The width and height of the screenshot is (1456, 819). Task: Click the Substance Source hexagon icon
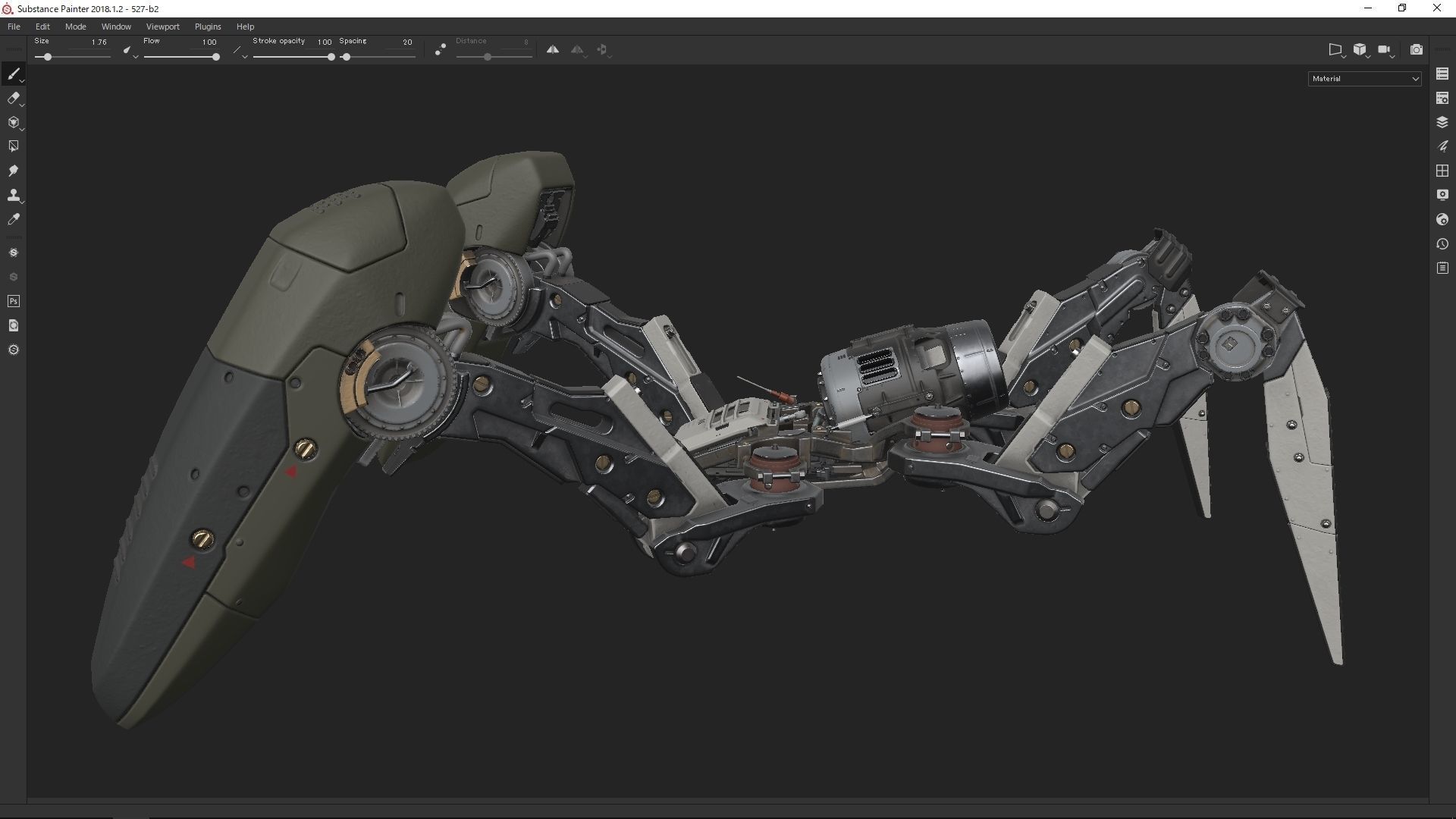tap(13, 253)
